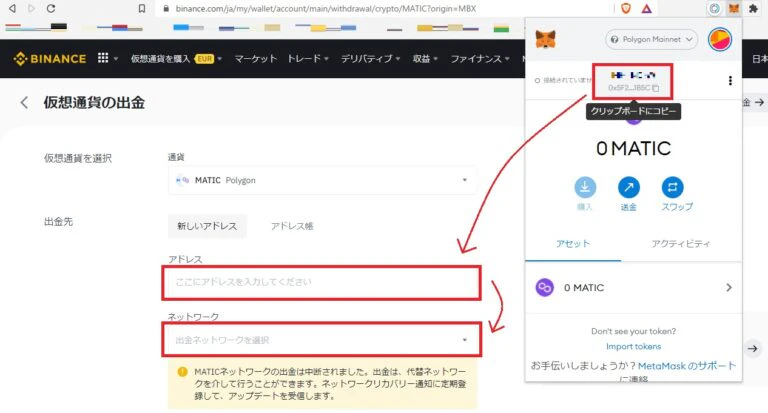The height and width of the screenshot is (413, 768).
Task: Expand the ファイナンス menu
Action: (480, 59)
